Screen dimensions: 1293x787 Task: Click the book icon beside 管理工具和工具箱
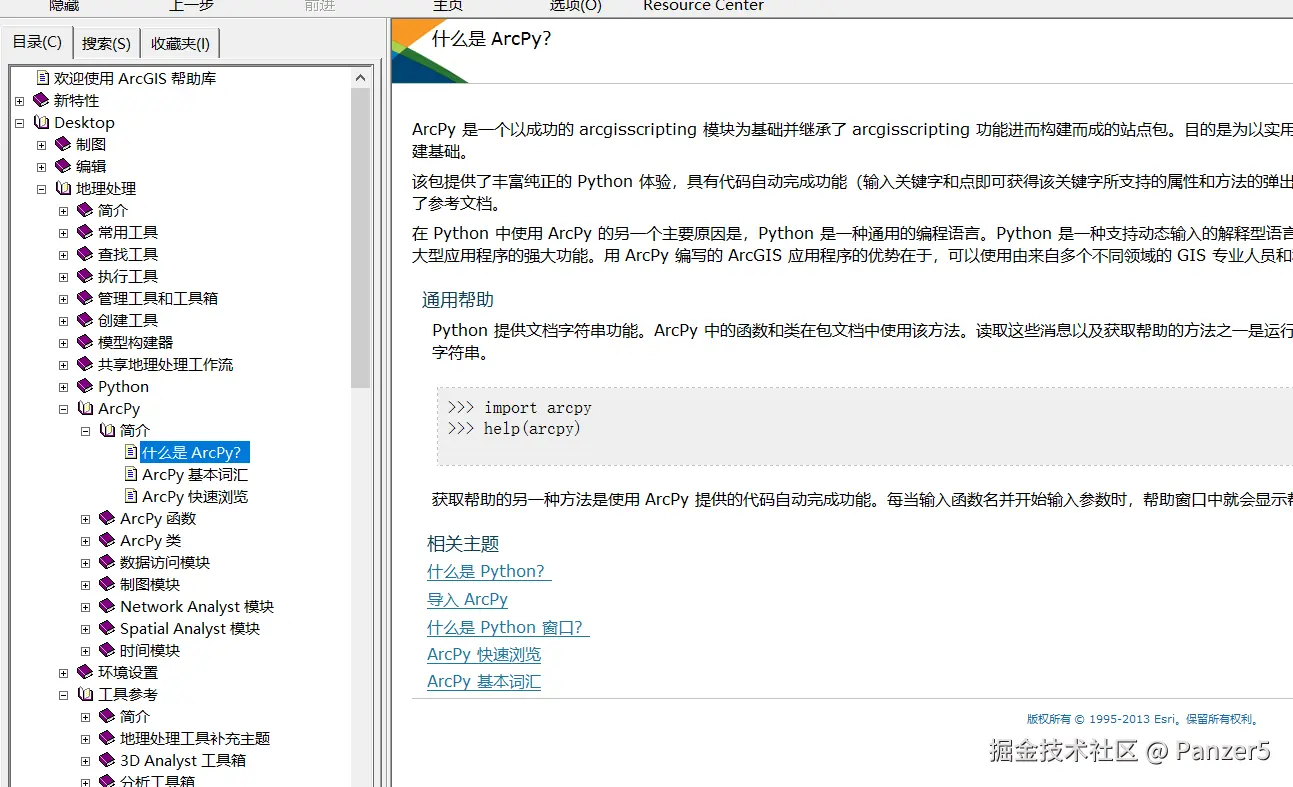[85, 298]
